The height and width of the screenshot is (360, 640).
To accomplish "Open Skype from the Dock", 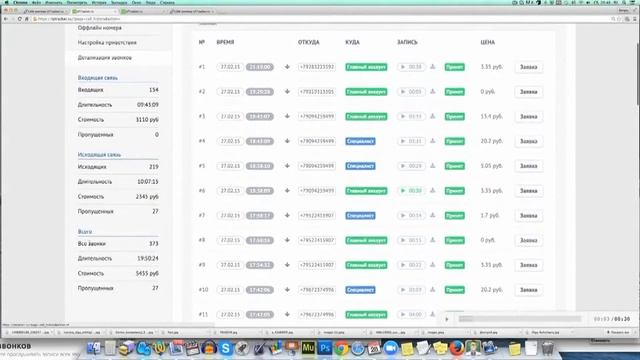I will click(225, 348).
